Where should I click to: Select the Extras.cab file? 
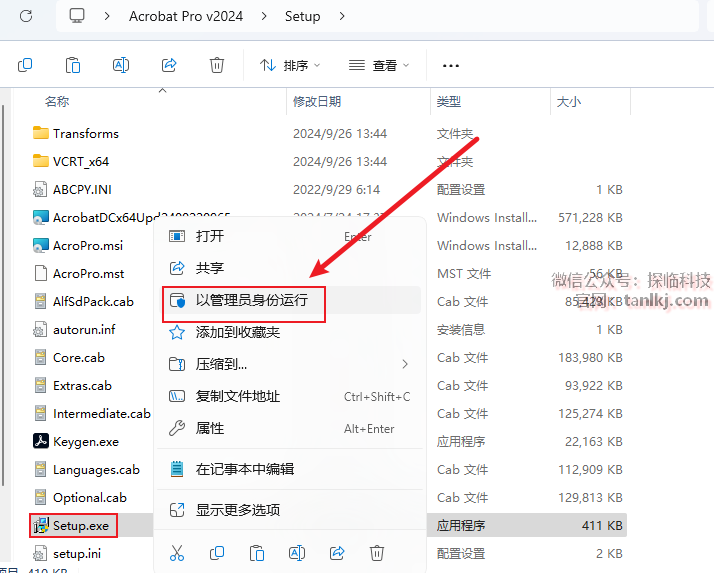pyautogui.click(x=82, y=386)
